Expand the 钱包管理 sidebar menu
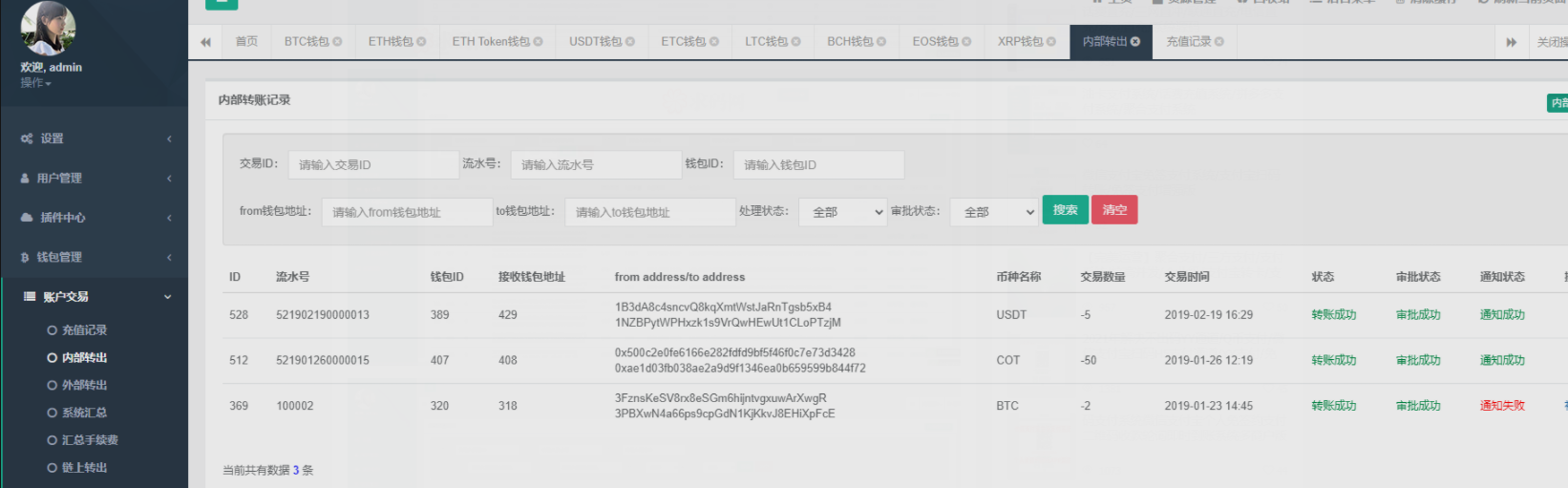This screenshot has height=488, width=1568. pyautogui.click(x=94, y=257)
